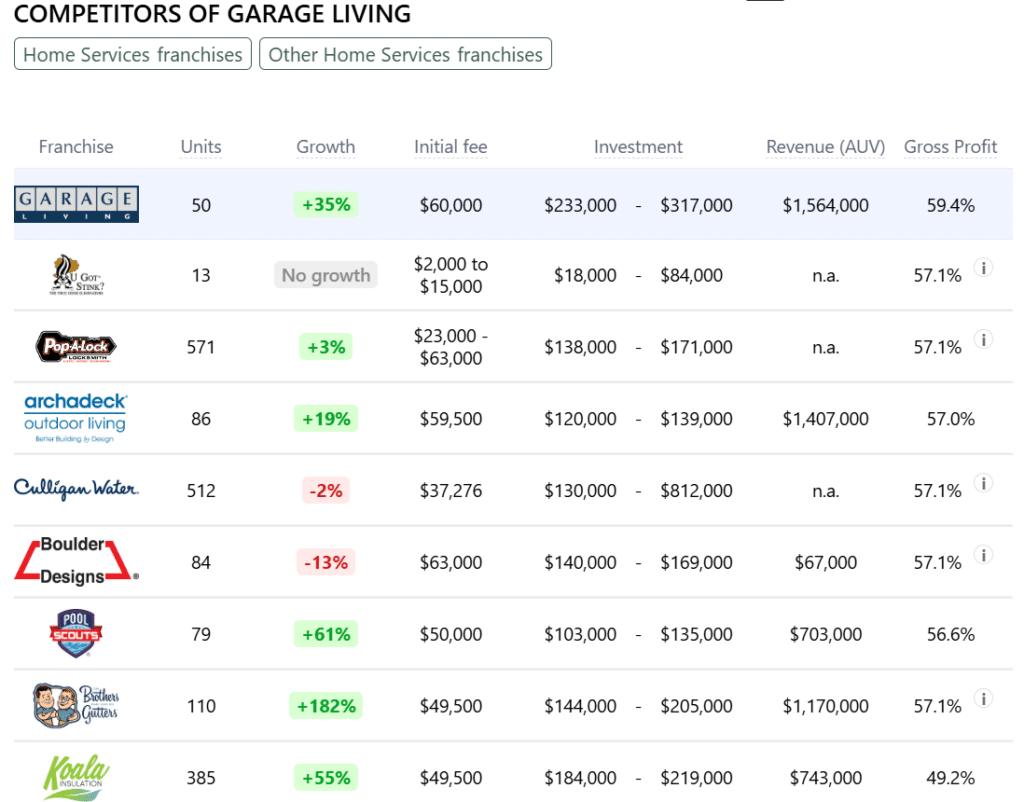Click the +182% growth badge
Viewport: 1024px width, 802px height.
point(326,706)
